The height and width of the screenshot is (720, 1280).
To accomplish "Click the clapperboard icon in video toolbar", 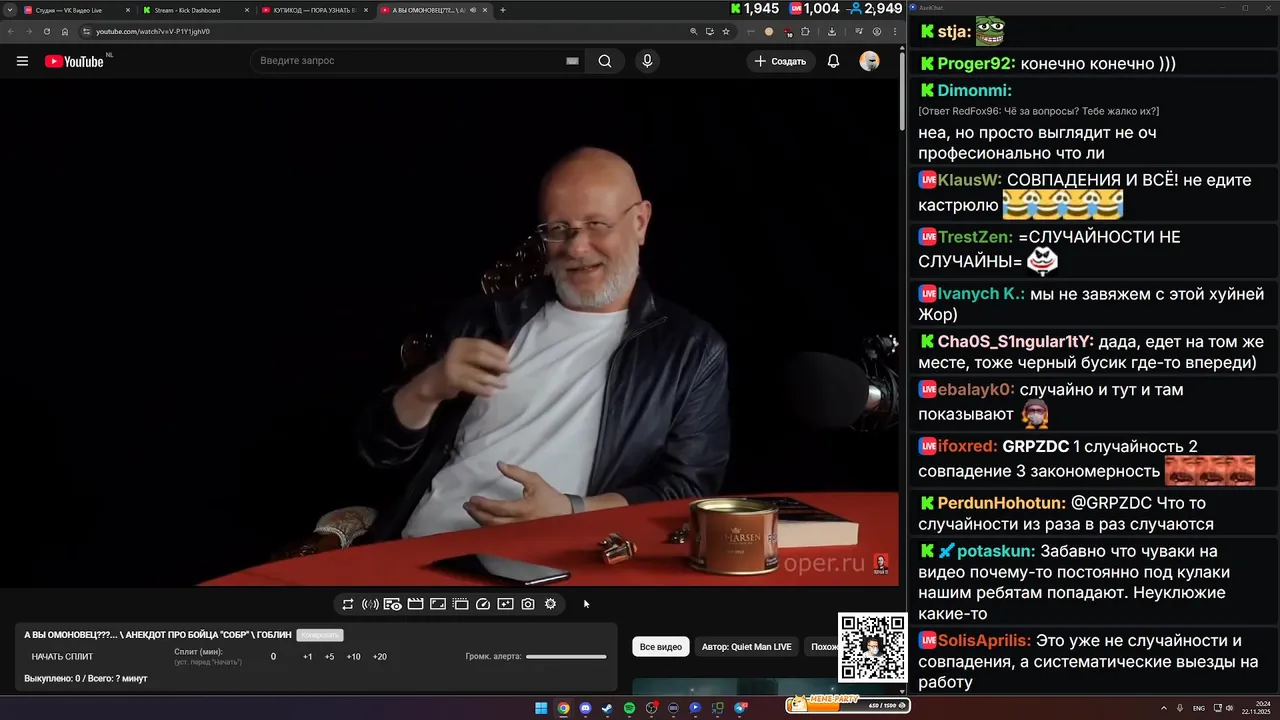I will [x=415, y=604].
